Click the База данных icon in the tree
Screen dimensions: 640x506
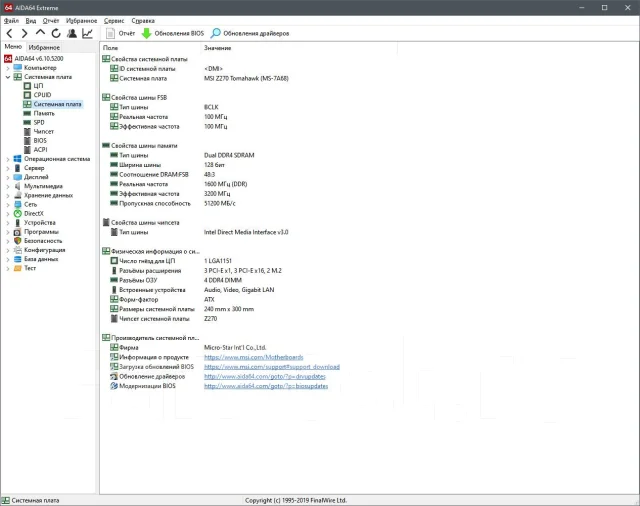point(18,259)
